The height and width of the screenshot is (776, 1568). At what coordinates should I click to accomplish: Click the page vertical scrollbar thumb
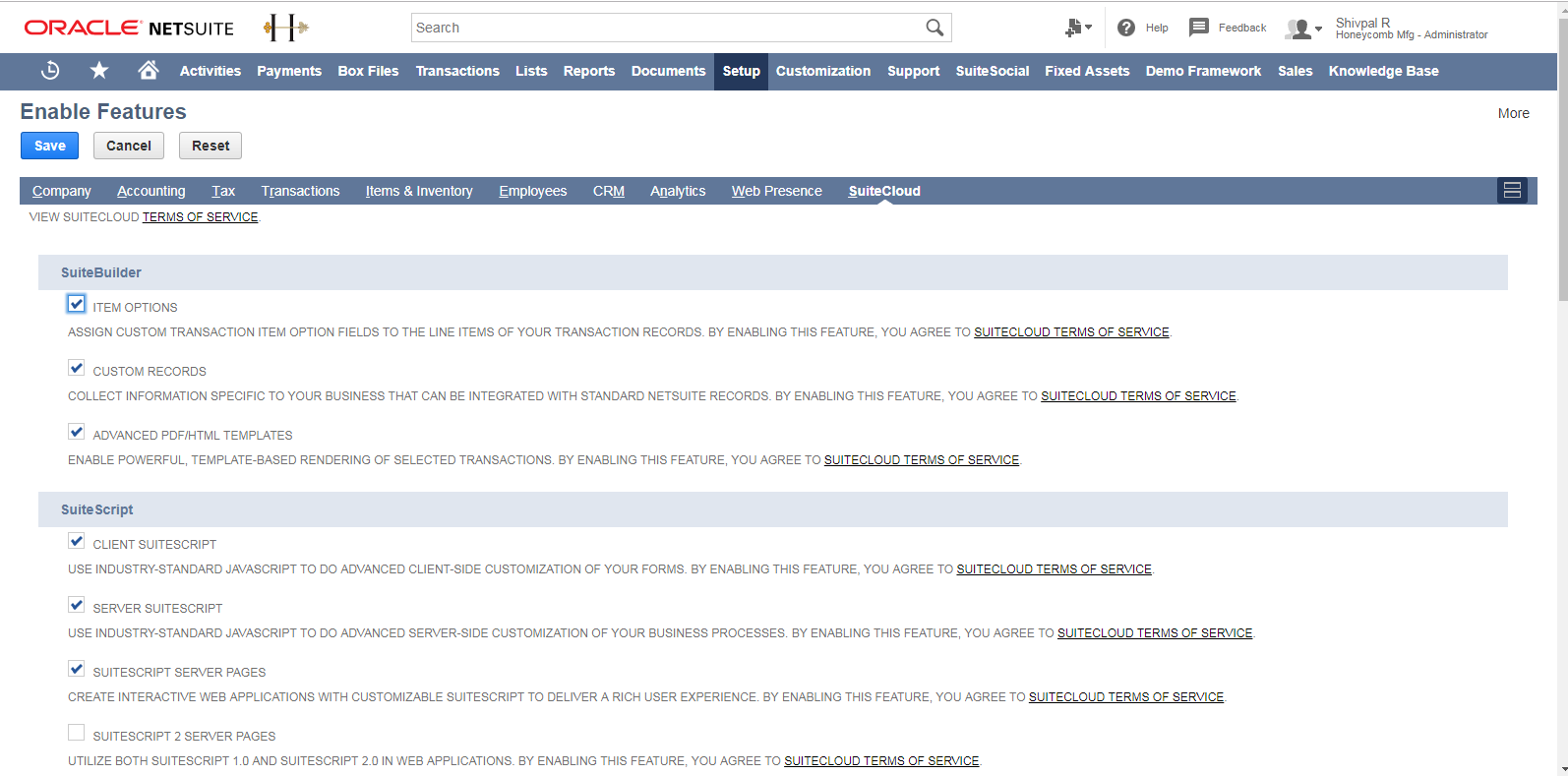(1562, 157)
